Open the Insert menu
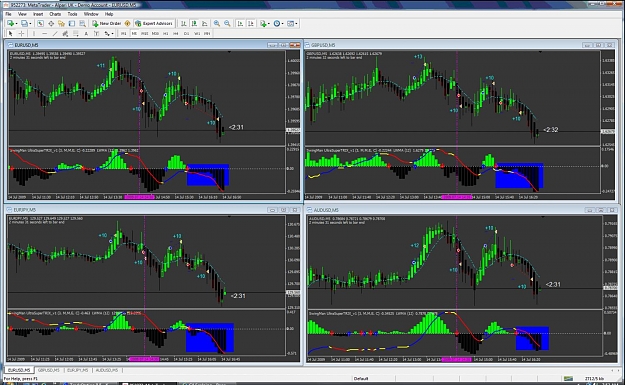This screenshot has width=625, height=385. click(38, 14)
